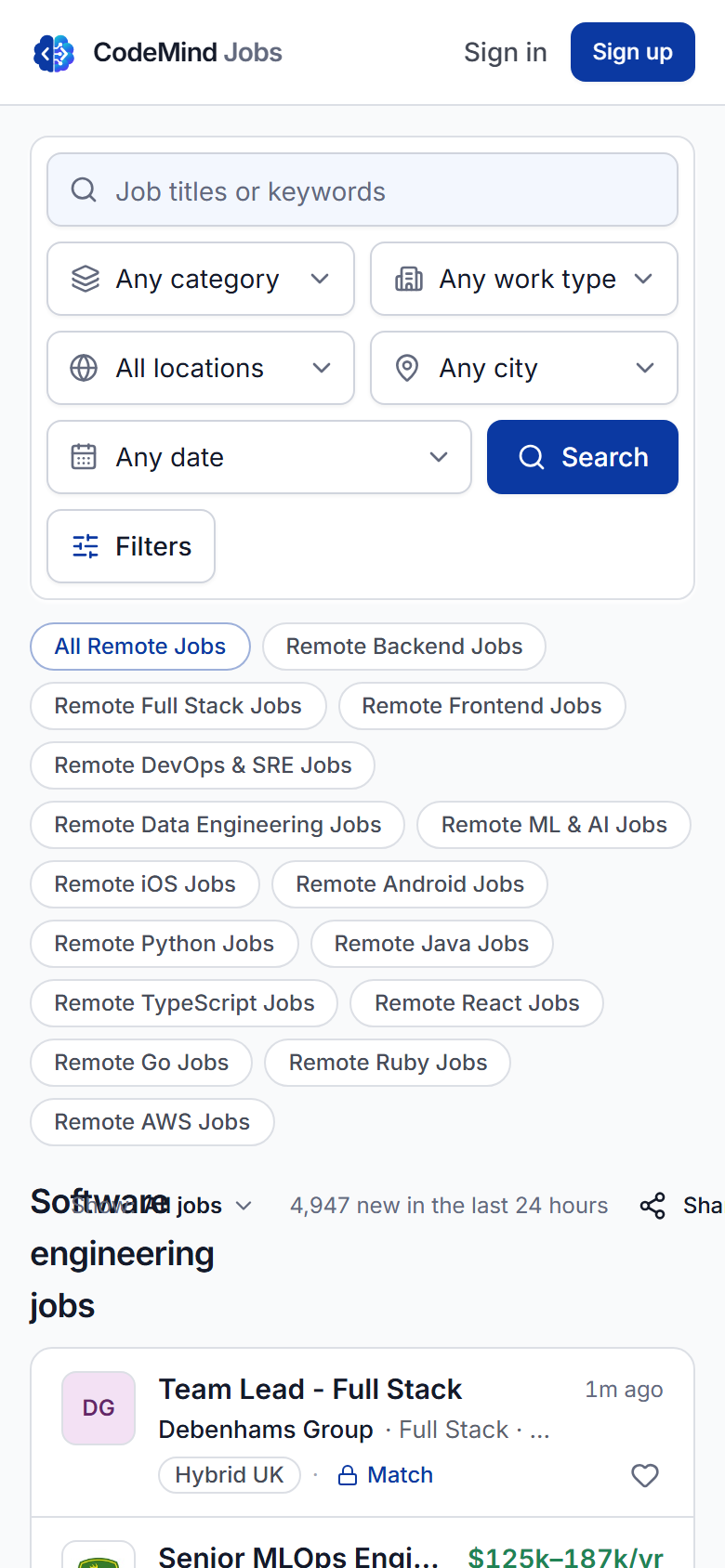This screenshot has height=1568, width=725.
Task: Select the Remote TypeScript Jobs chip
Action: (184, 1003)
